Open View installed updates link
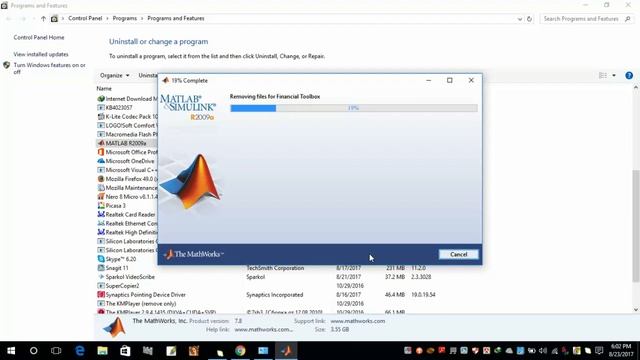Screen dimensions: 640x360 pos(41,54)
